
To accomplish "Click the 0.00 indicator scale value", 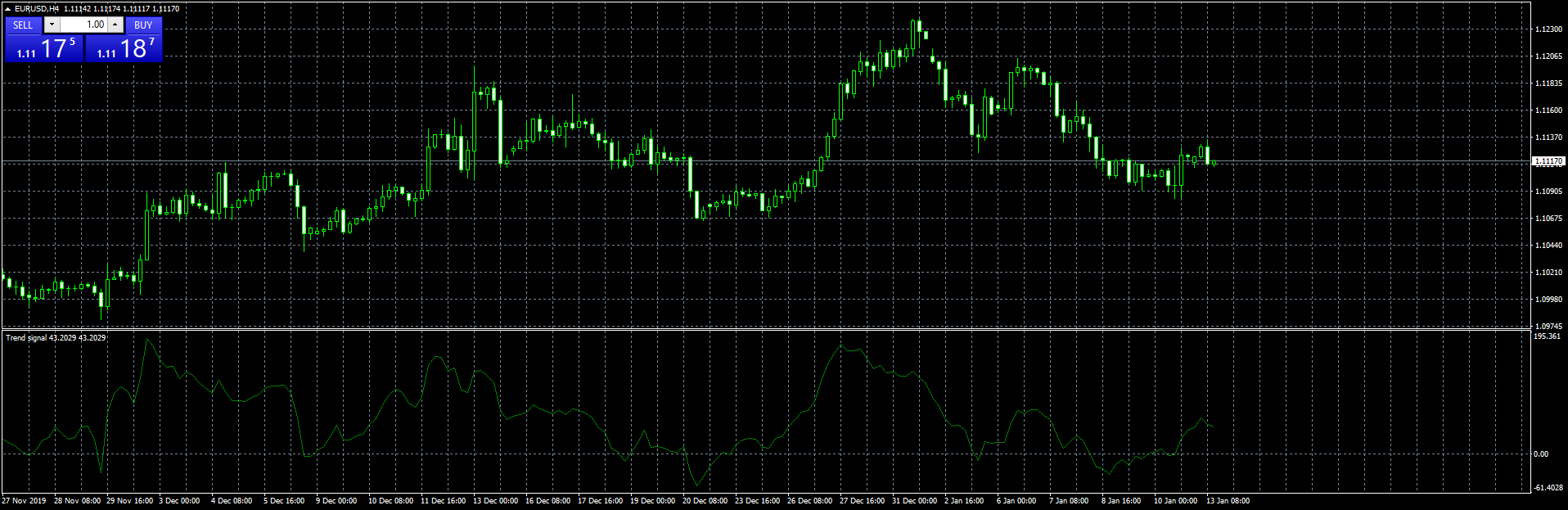I will [1540, 454].
